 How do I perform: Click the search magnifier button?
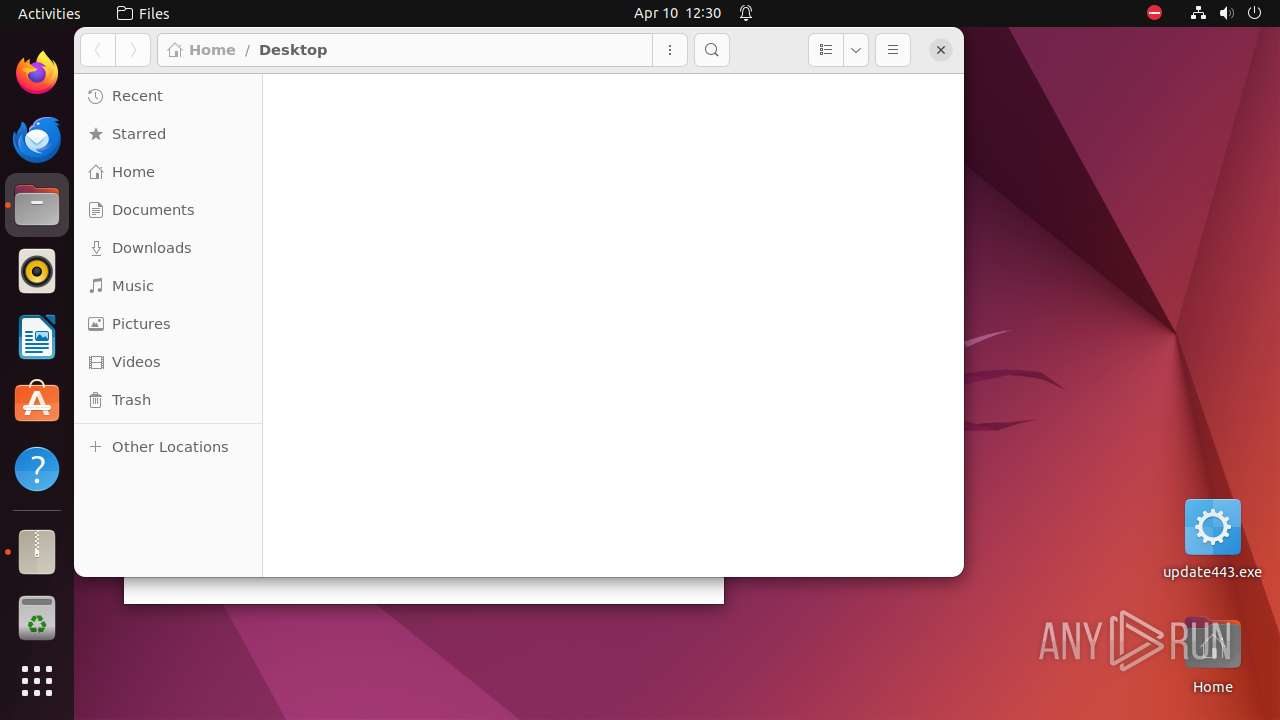[712, 50]
